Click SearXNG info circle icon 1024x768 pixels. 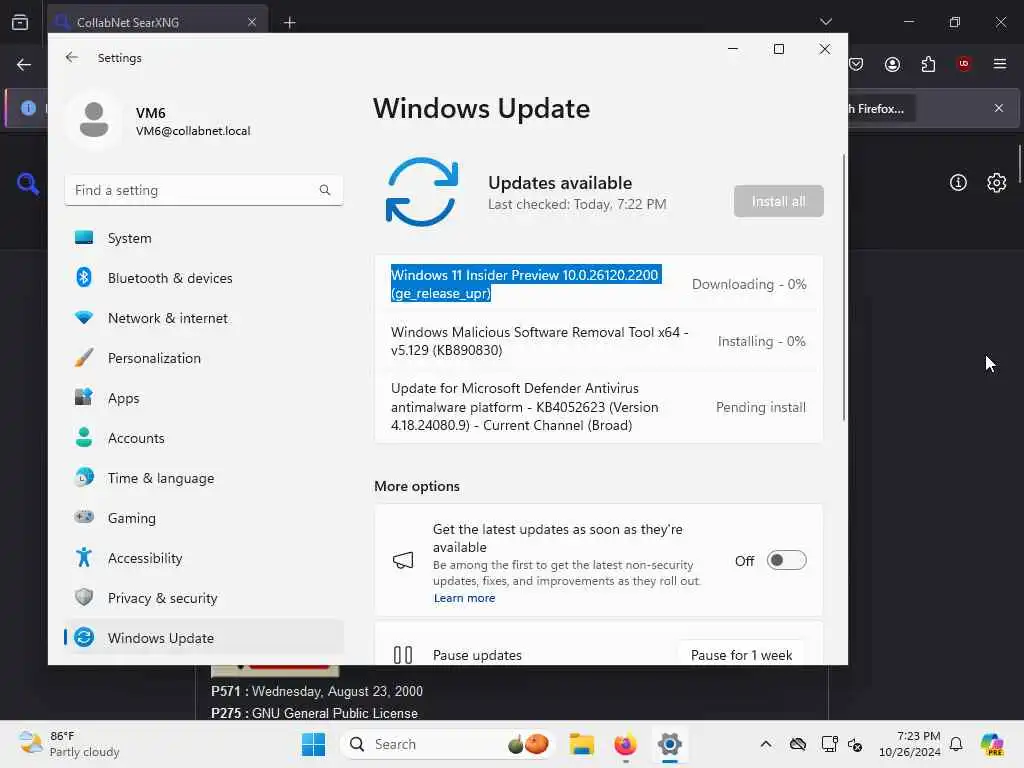click(958, 183)
